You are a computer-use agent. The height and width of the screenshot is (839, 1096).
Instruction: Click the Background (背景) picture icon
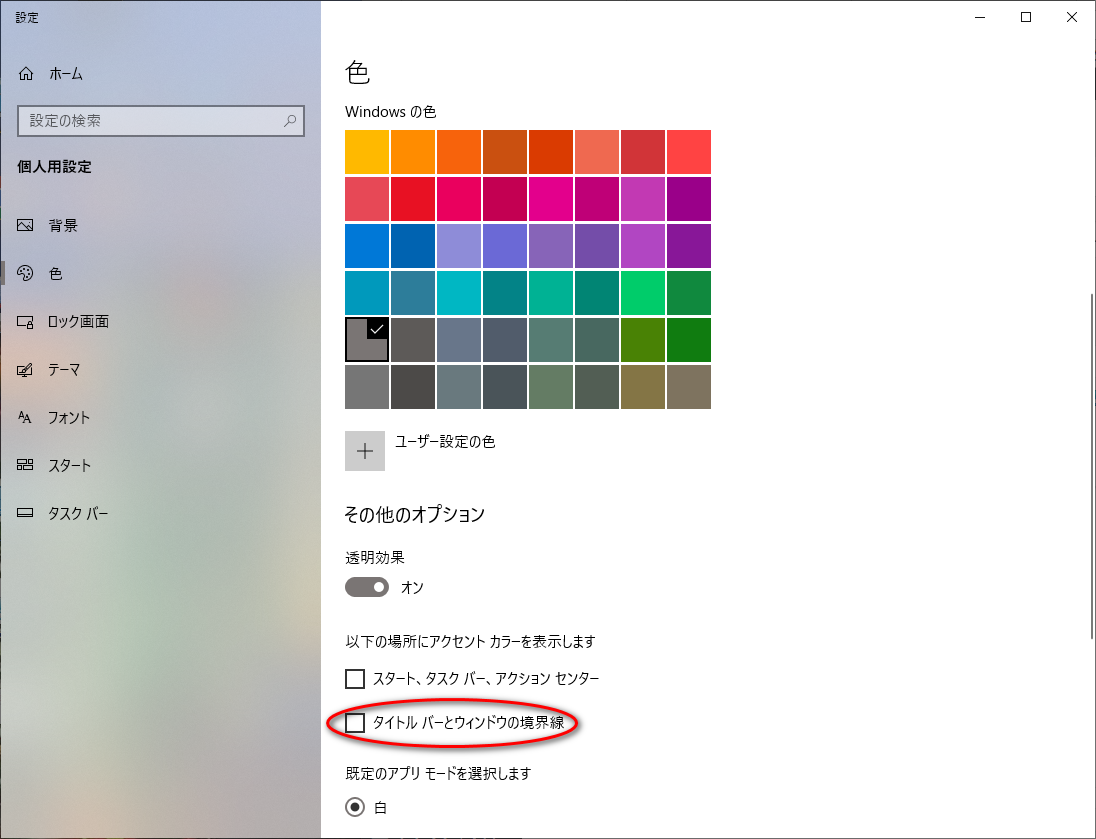tap(26, 226)
